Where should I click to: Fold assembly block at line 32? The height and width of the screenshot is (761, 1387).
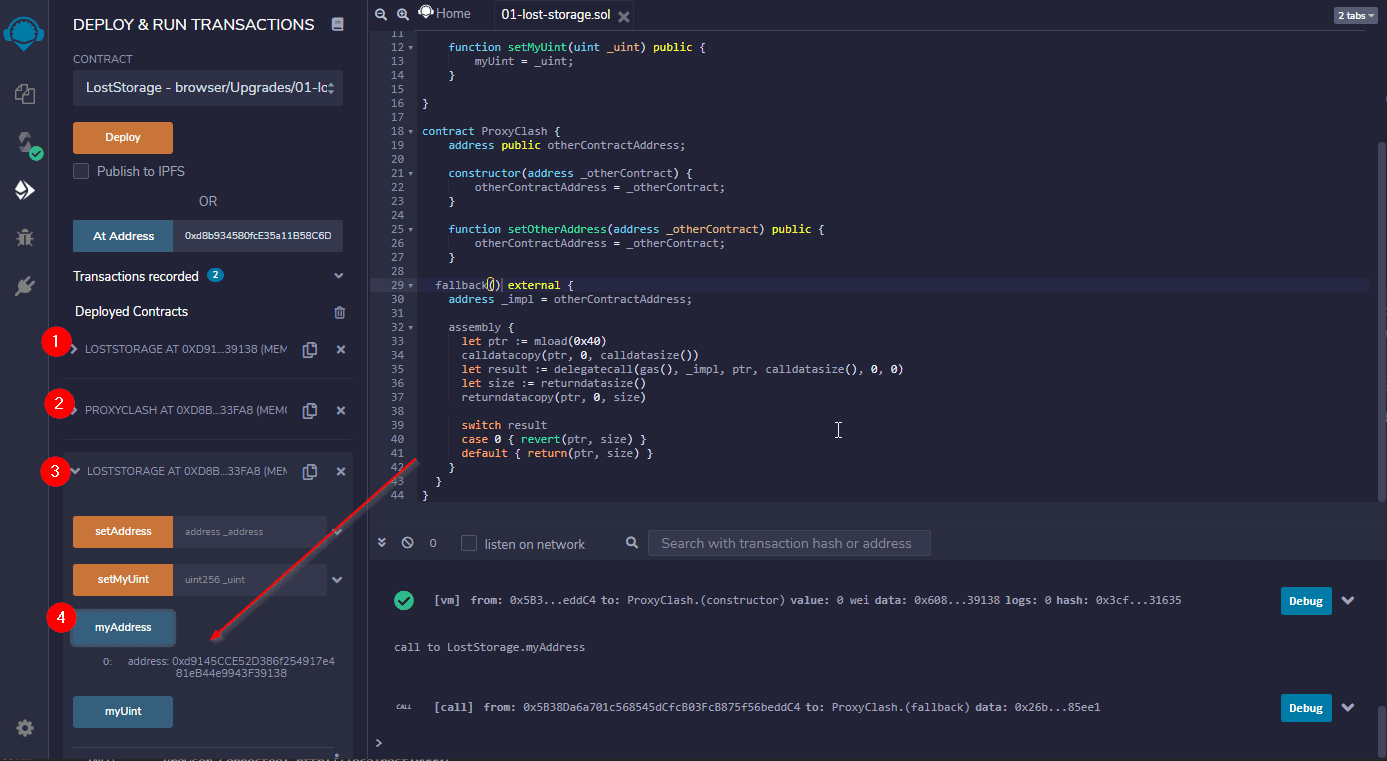coord(412,327)
